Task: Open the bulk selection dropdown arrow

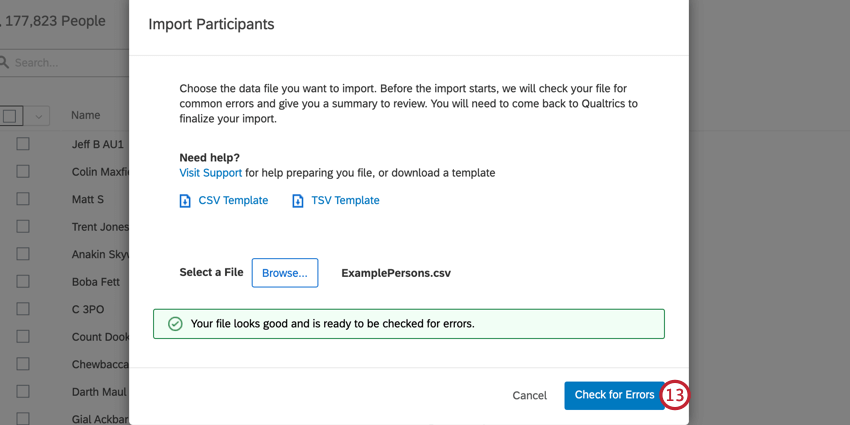Action: (39, 116)
